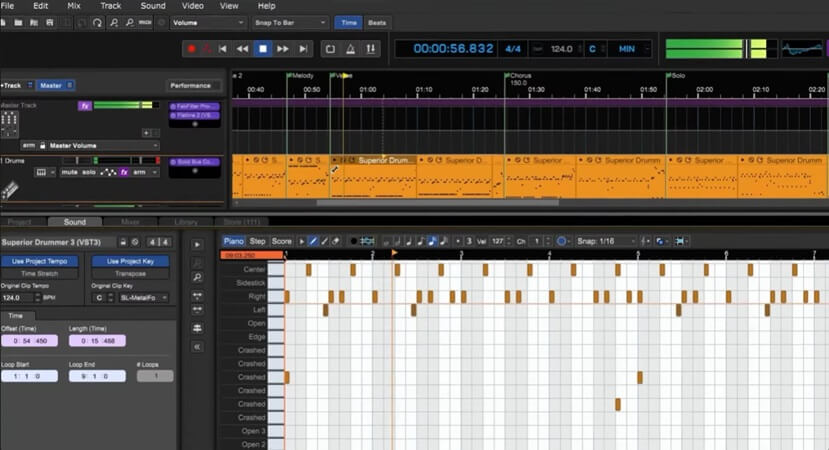The width and height of the screenshot is (829, 450).
Task: Open the Snap 1/16 dropdown
Action: pos(606,241)
